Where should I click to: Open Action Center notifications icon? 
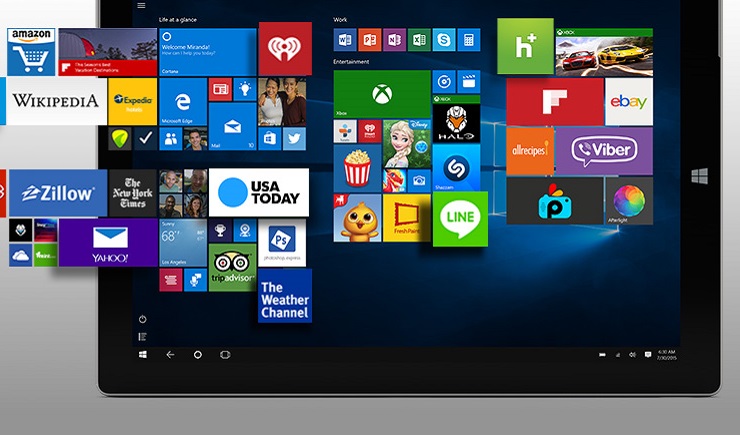(x=648, y=354)
